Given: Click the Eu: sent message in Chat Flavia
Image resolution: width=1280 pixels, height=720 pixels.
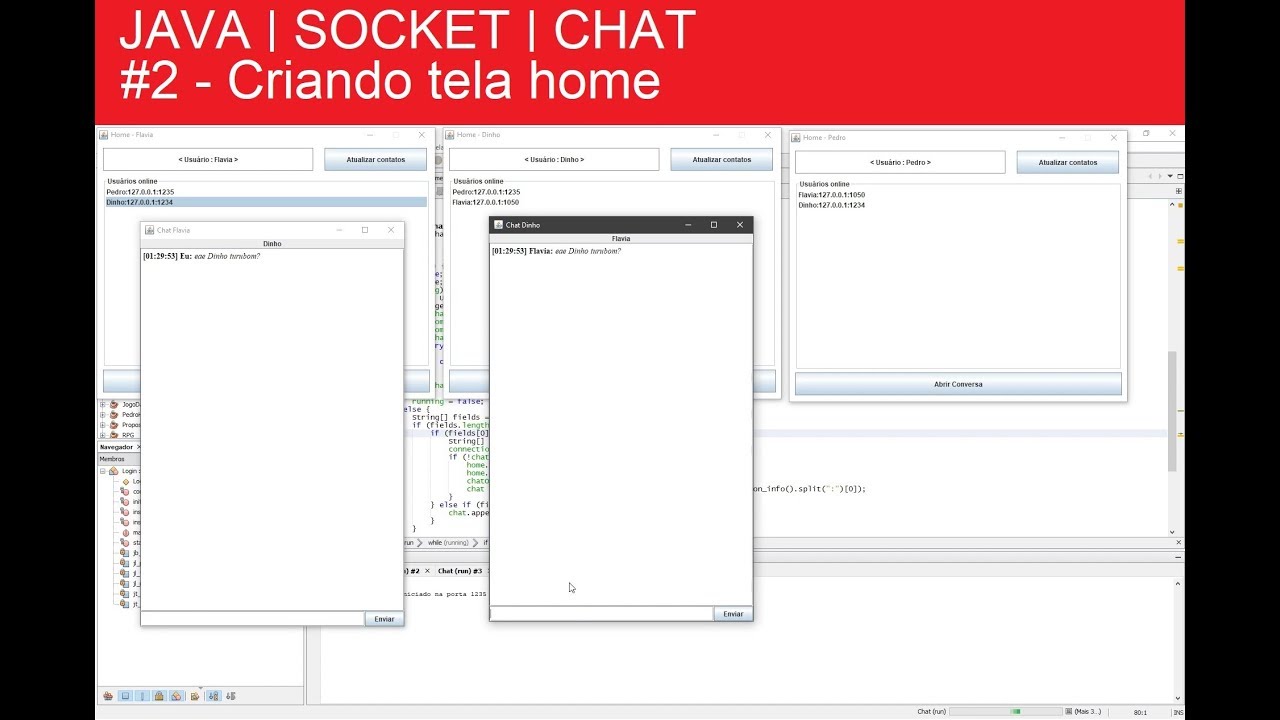Looking at the screenshot, I should point(201,256).
